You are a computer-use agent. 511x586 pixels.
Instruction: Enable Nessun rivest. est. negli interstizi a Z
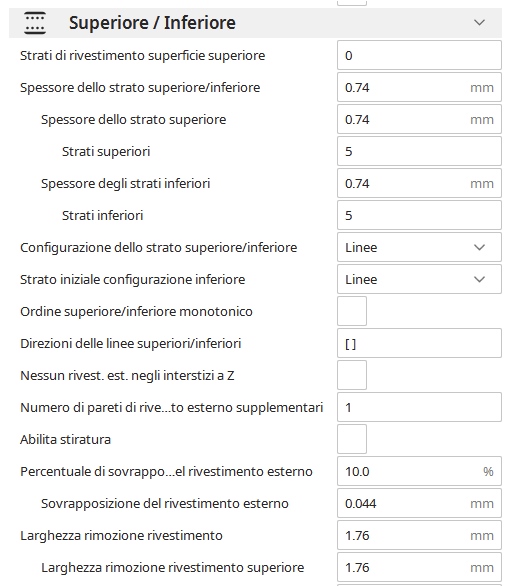(352, 375)
